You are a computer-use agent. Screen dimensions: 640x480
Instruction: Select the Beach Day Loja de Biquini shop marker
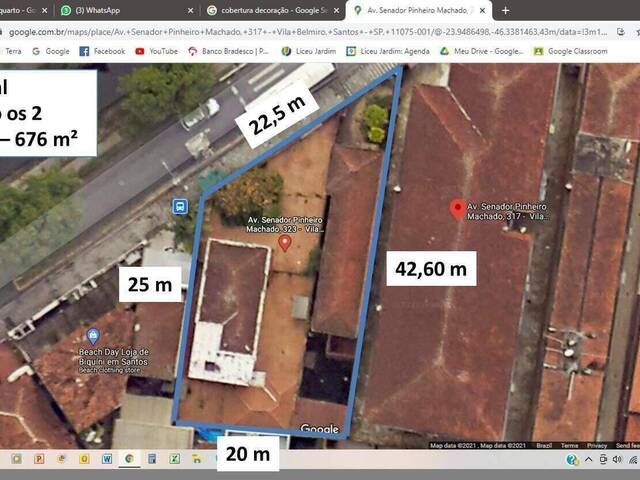click(93, 336)
